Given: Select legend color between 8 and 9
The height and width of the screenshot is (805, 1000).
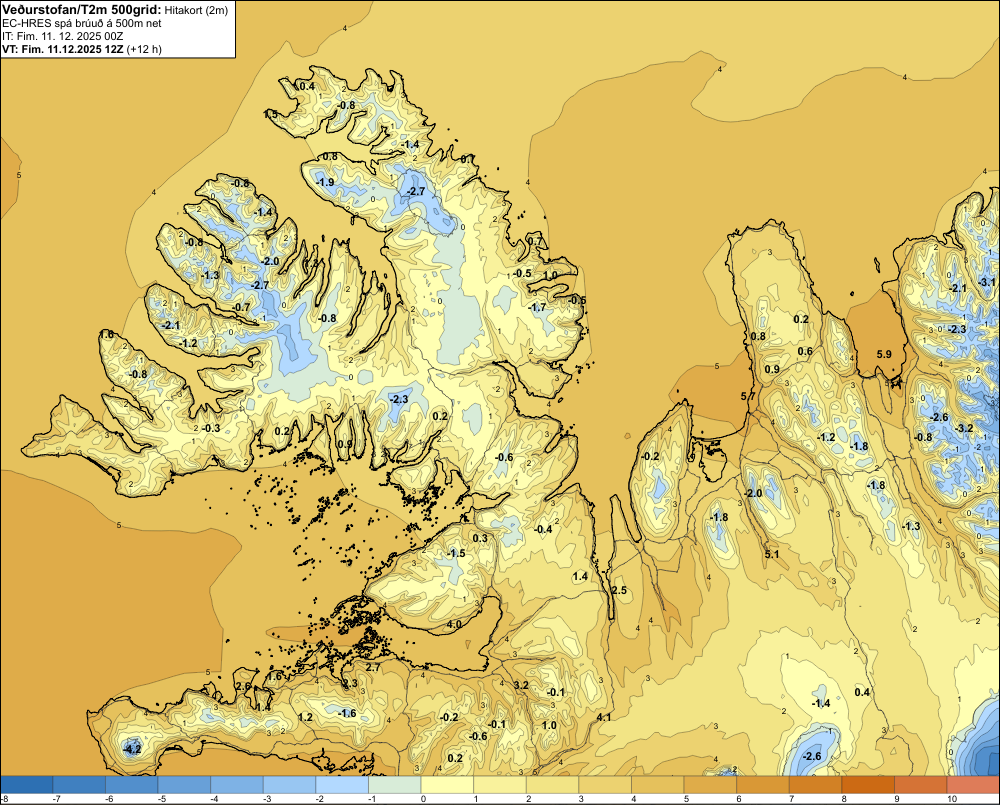Looking at the screenshot, I should pos(868,785).
